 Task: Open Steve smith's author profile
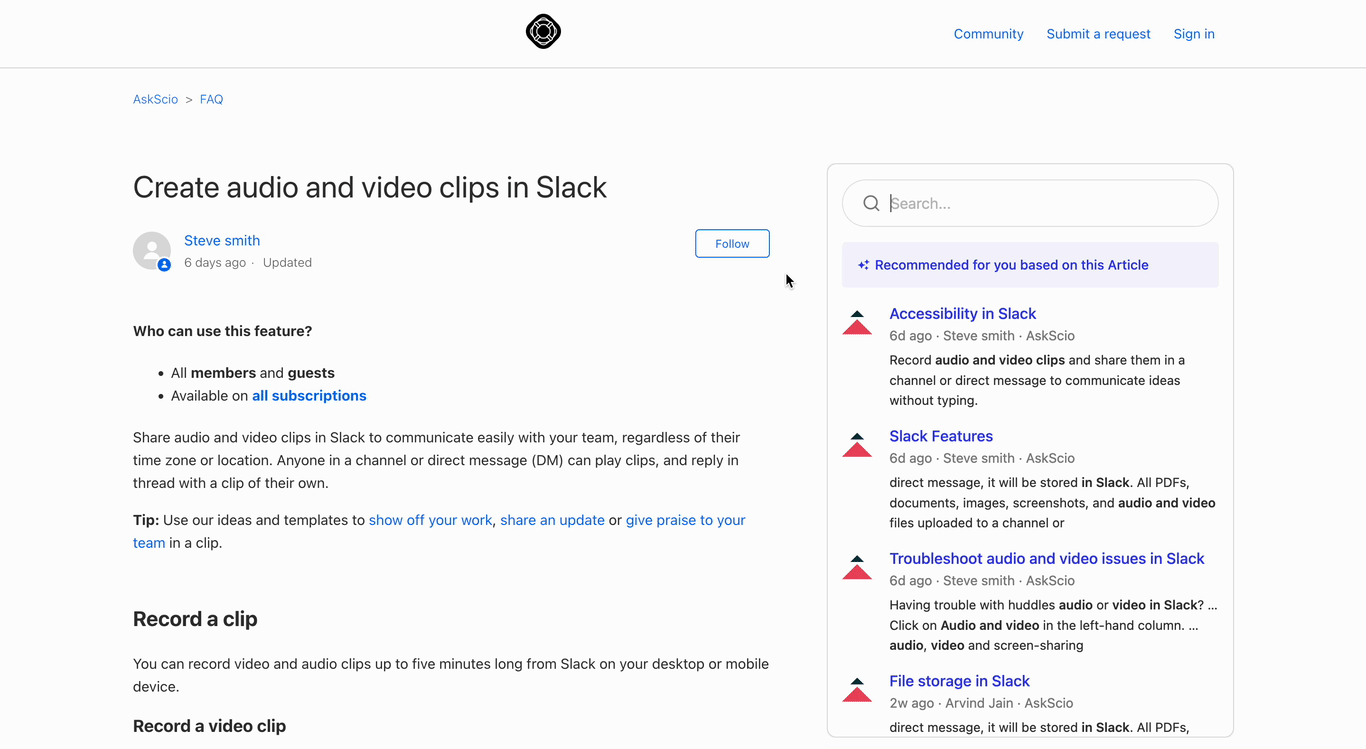(x=221, y=240)
